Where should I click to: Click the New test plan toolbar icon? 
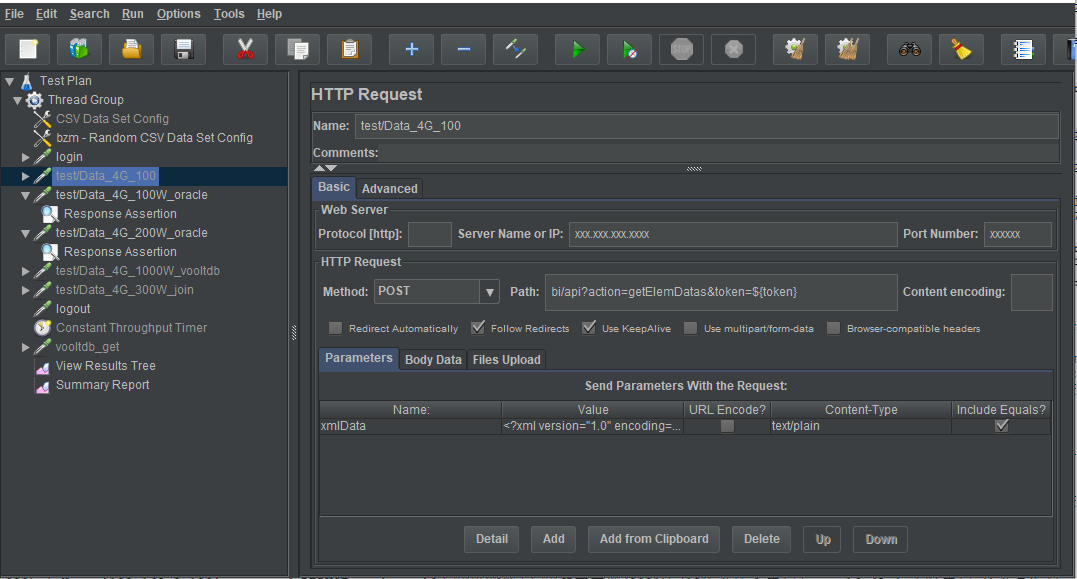(x=28, y=49)
